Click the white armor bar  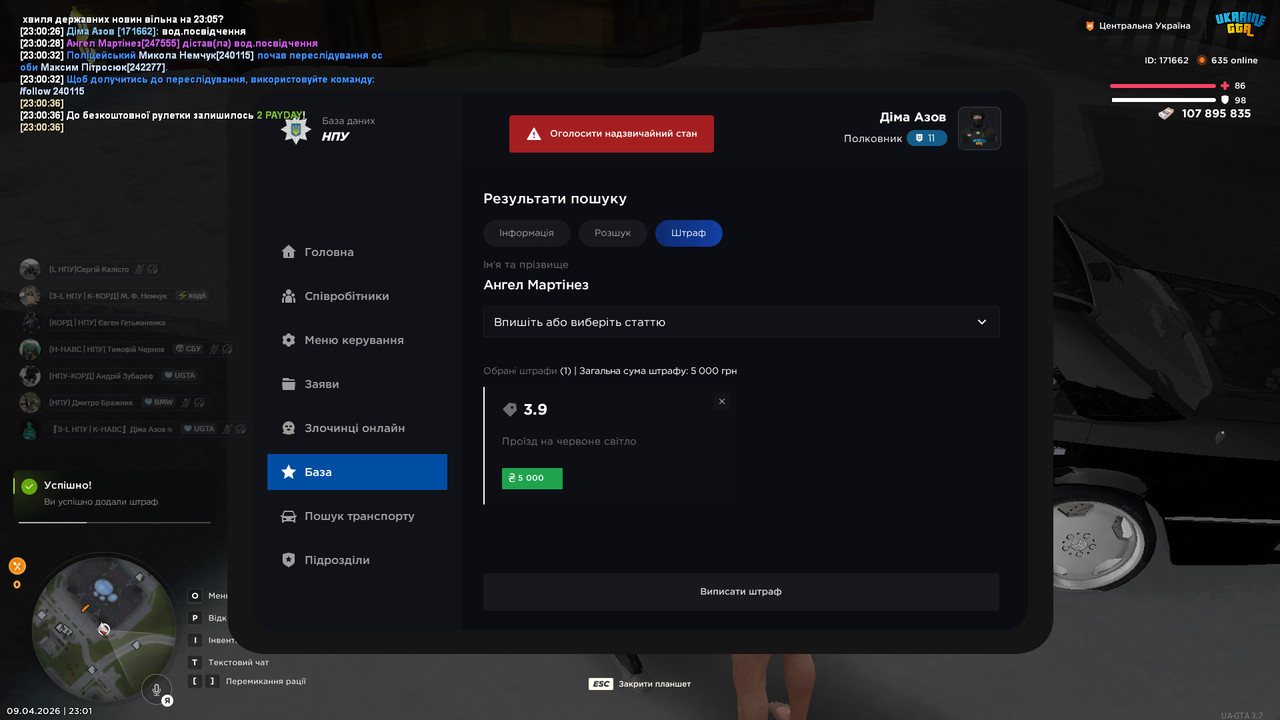click(1163, 100)
